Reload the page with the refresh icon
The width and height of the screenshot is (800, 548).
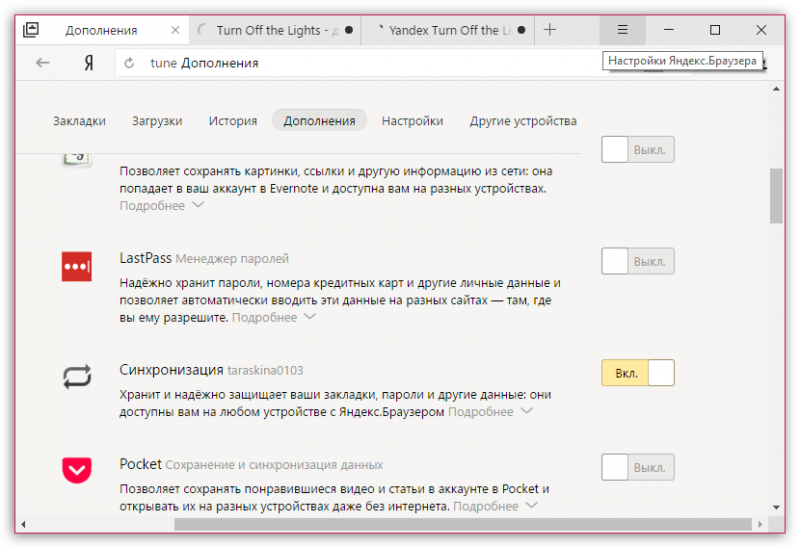coord(129,63)
